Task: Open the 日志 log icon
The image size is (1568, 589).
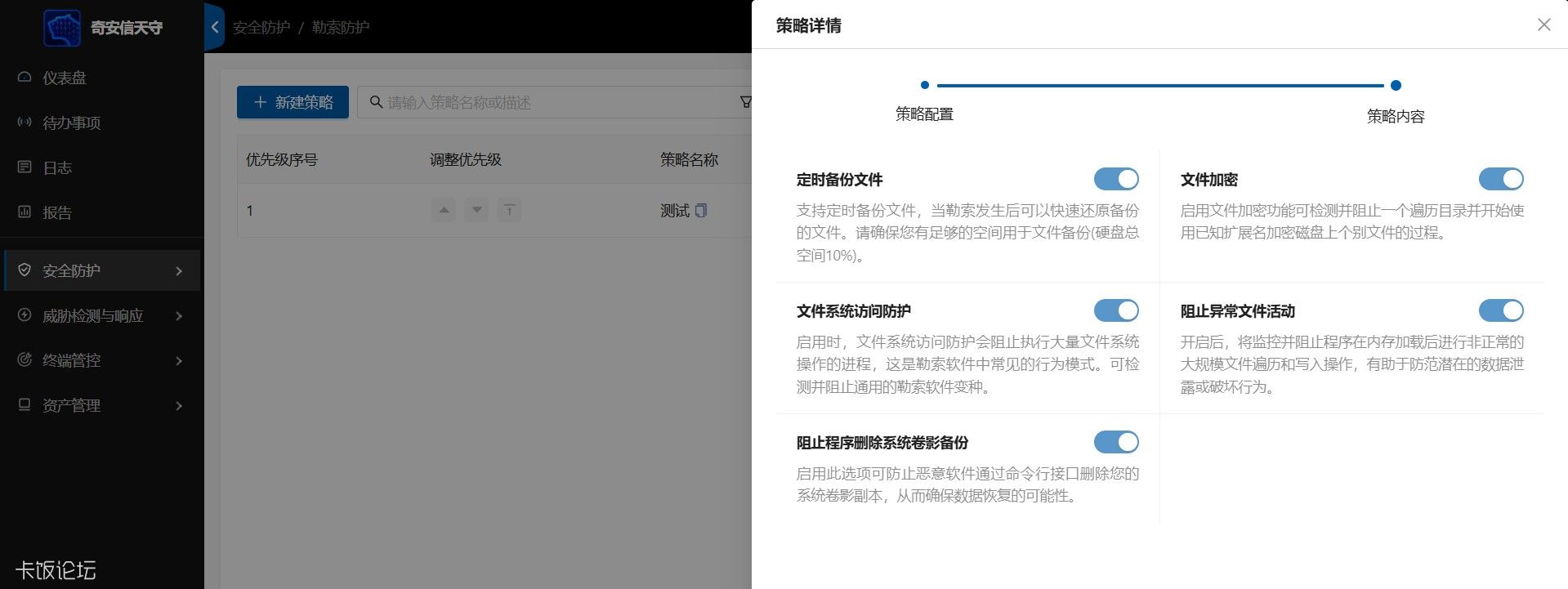Action: (x=25, y=167)
